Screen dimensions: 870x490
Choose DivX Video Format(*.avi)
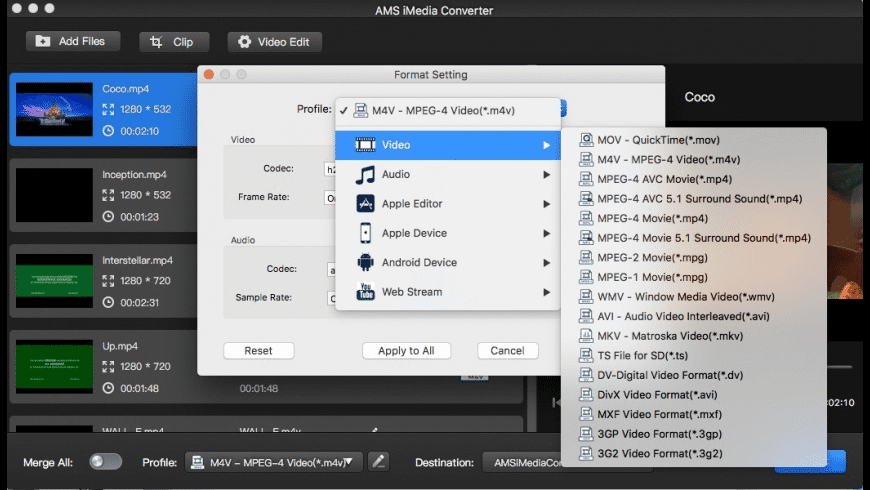point(694,395)
